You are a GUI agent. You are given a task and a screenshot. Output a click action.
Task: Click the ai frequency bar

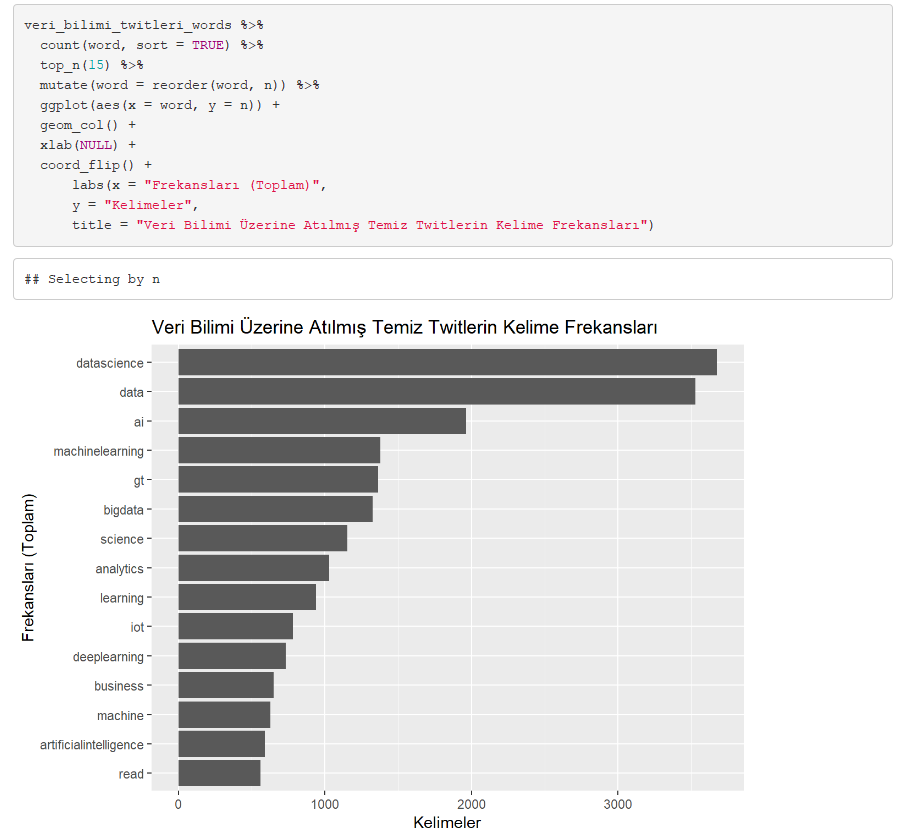point(320,421)
